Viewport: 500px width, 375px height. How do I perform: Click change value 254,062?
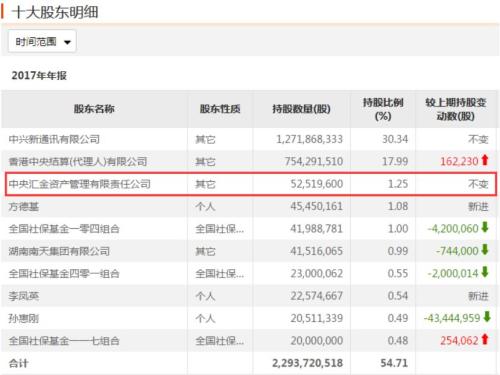459,340
